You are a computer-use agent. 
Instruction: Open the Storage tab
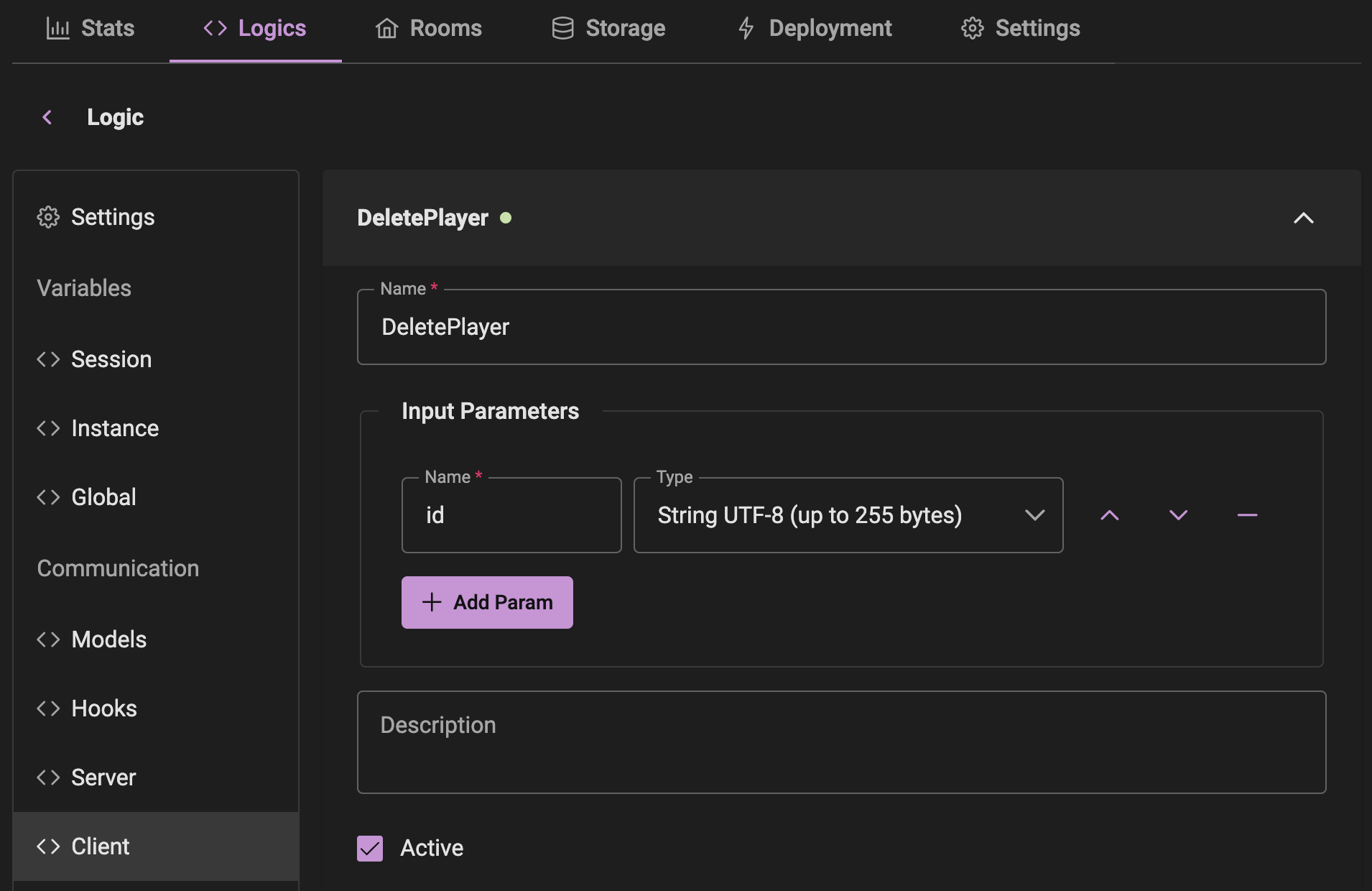click(609, 28)
